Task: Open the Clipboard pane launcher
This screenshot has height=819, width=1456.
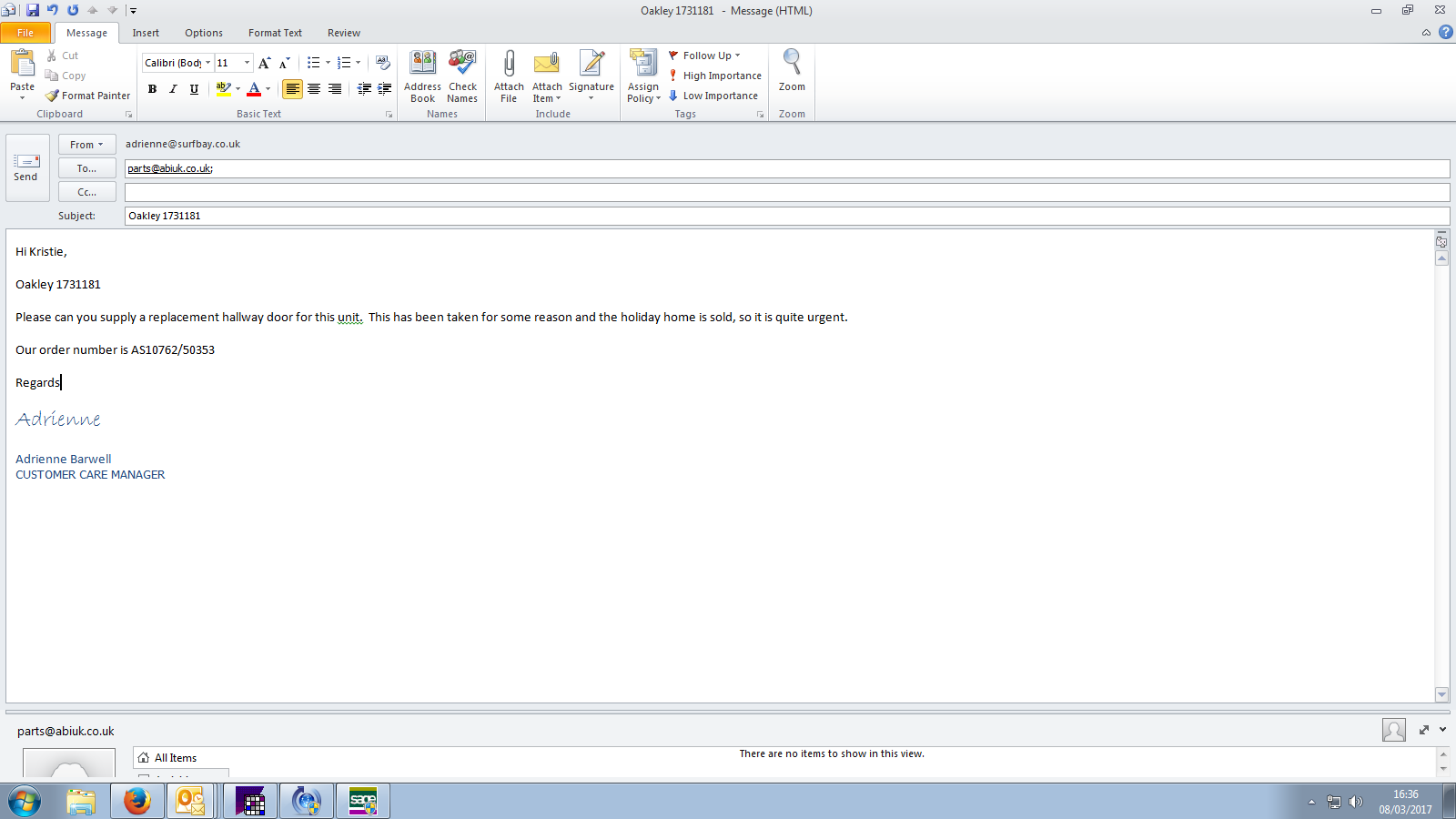Action: click(128, 115)
